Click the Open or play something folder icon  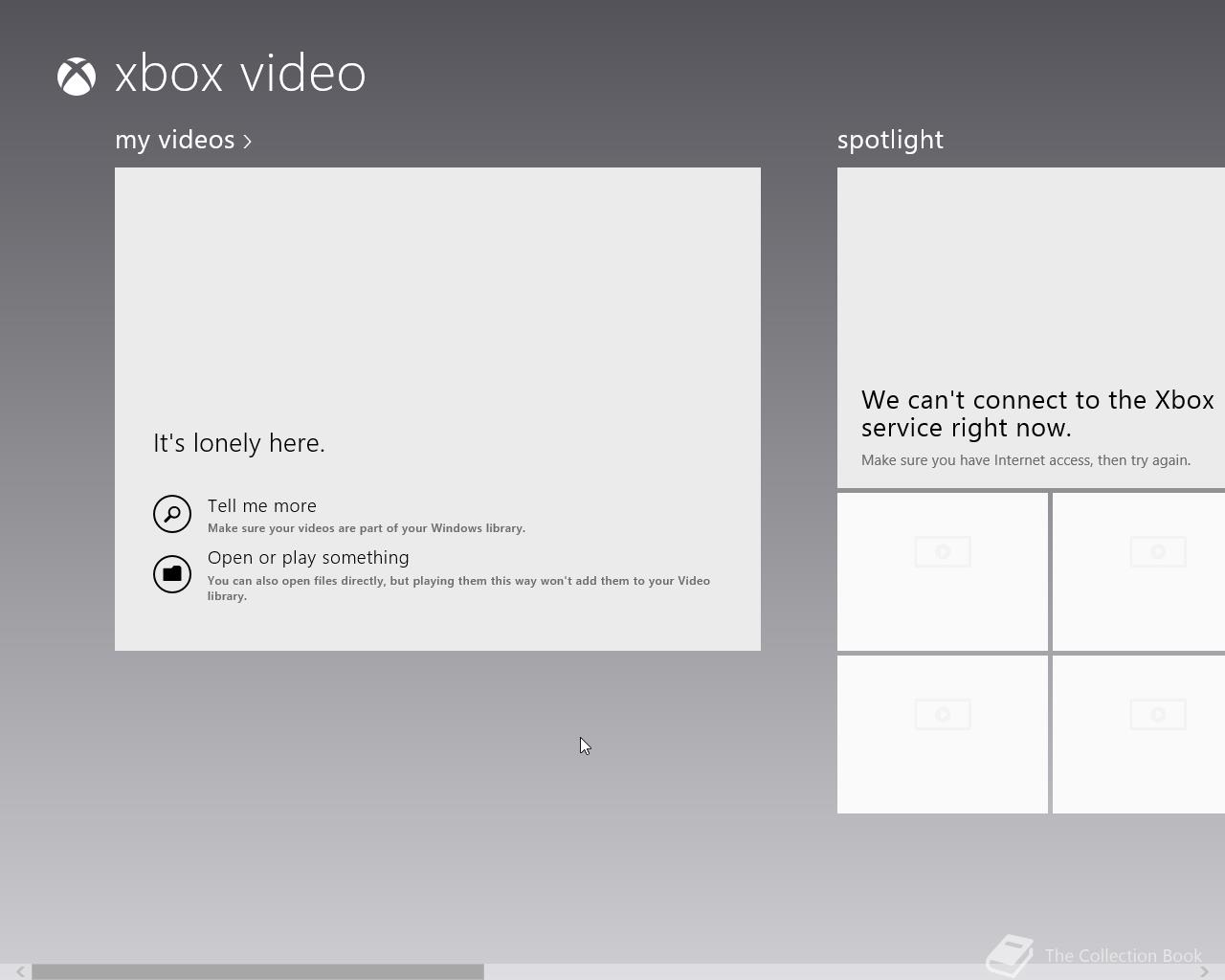coord(172,574)
